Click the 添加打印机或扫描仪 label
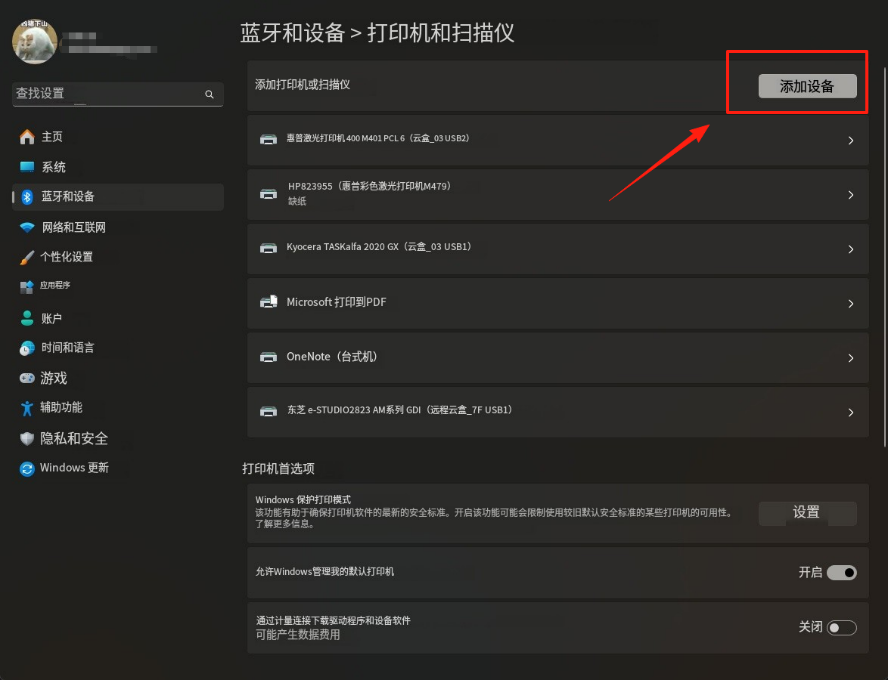The image size is (888, 680). click(x=302, y=85)
